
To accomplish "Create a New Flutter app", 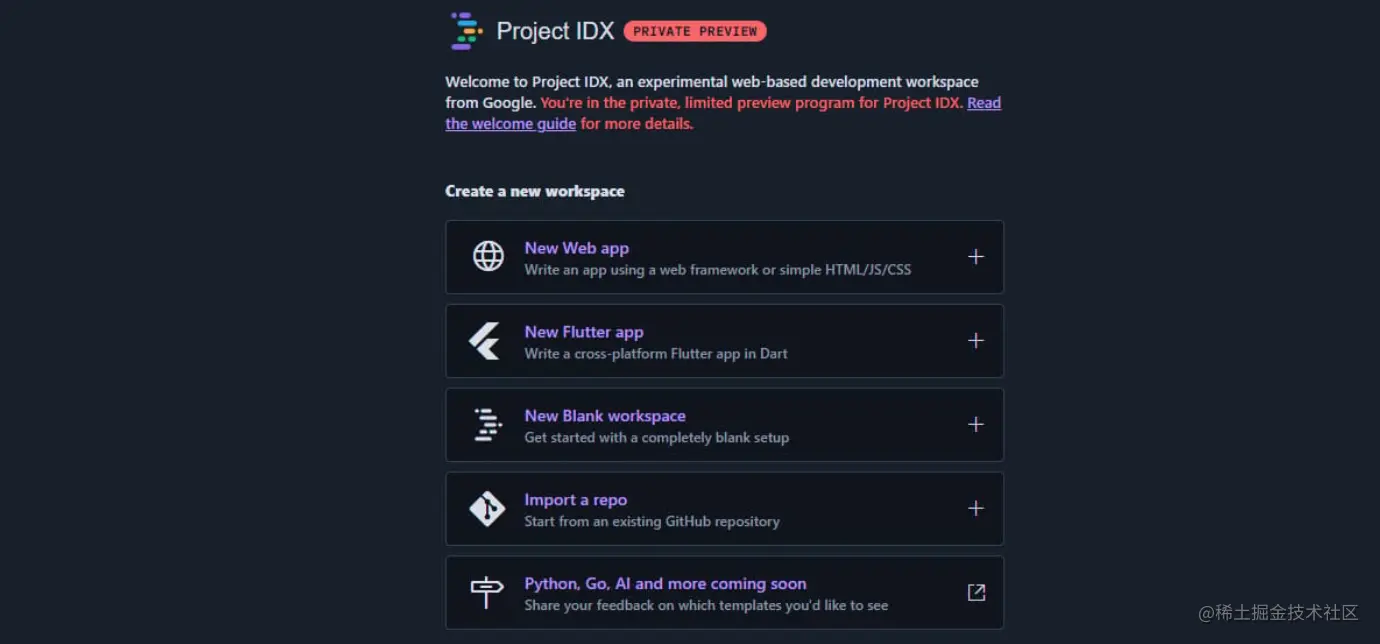I will pyautogui.click(x=584, y=331).
